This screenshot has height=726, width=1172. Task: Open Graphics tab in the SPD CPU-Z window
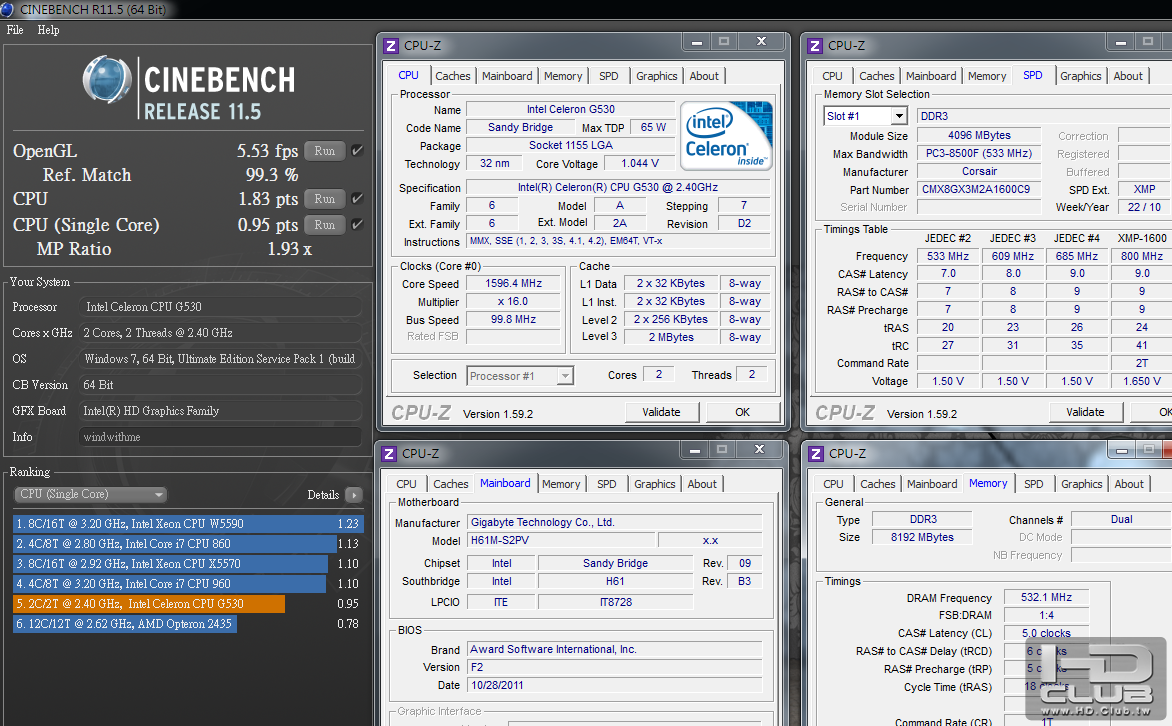[1080, 76]
